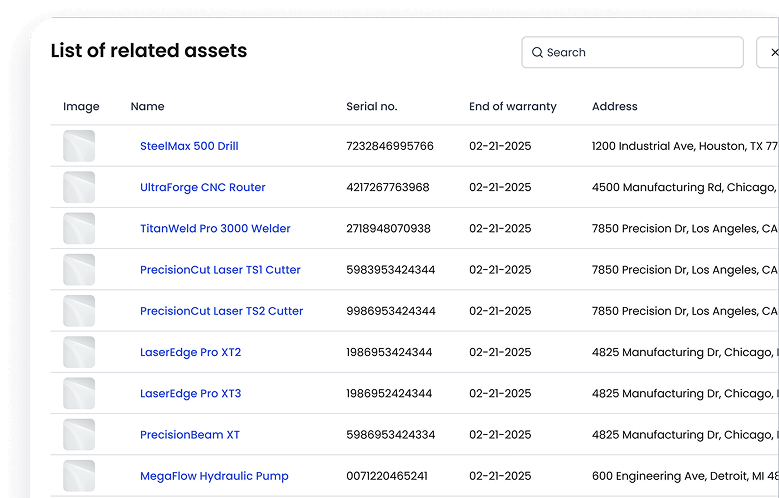Click the TitanWeld Pro 3000 thumbnail image
Image resolution: width=779 pixels, height=498 pixels.
pos(79,228)
